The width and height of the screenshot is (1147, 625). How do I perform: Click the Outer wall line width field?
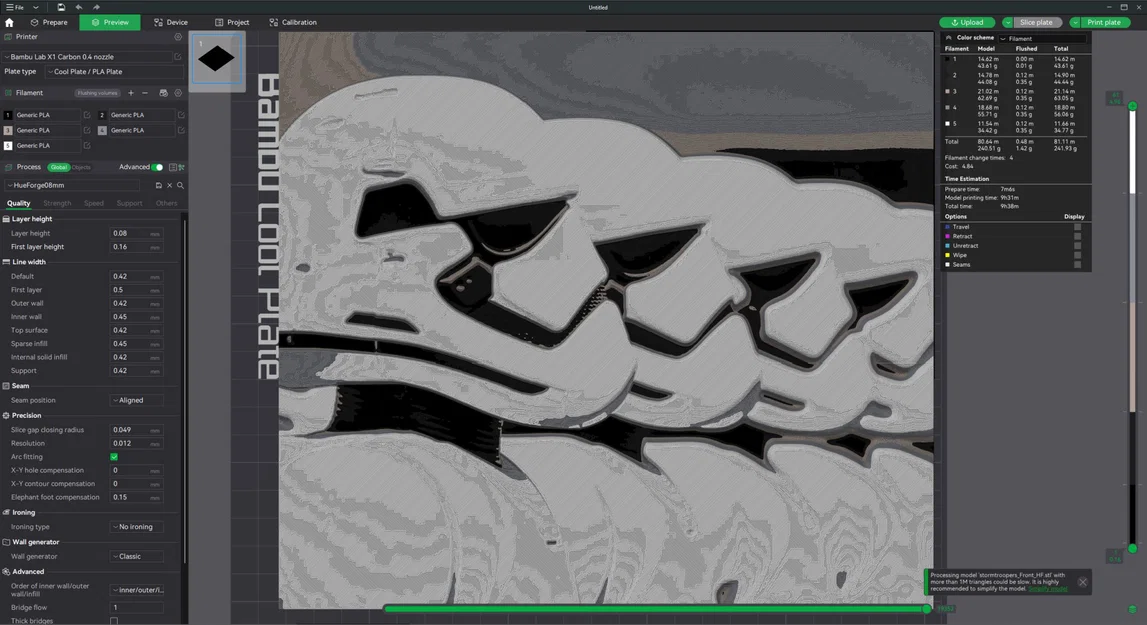(x=136, y=304)
